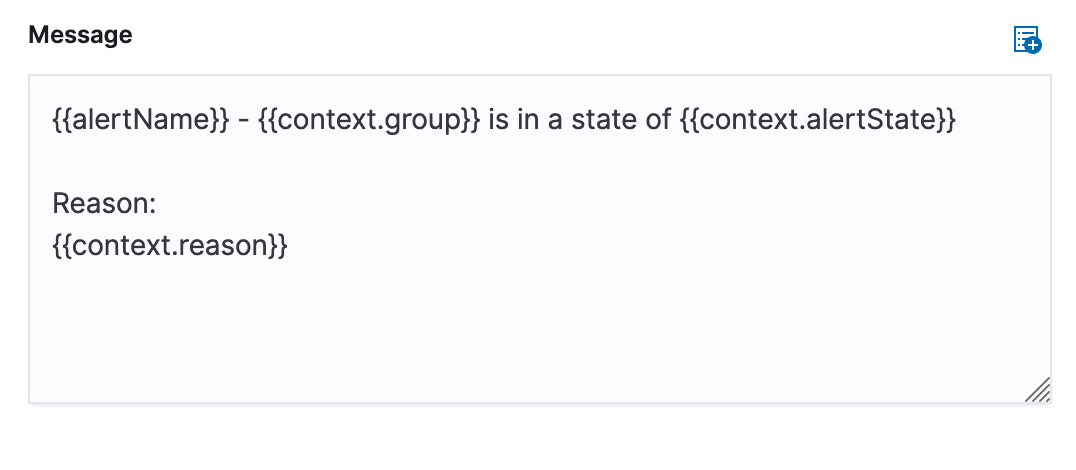The width and height of the screenshot is (1076, 470).
Task: Click the word "is" after {{context.group}}
Action: pos(500,122)
